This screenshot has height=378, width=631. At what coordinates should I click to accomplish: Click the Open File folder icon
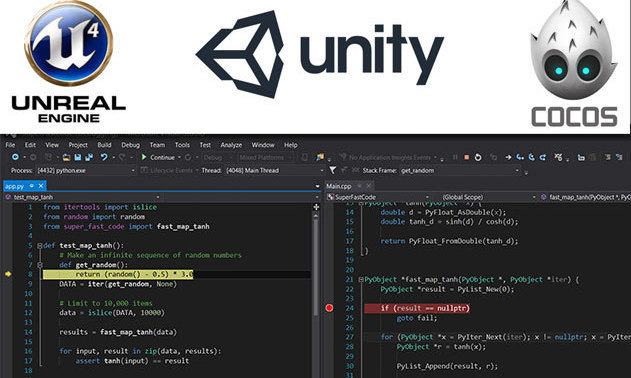tap(67, 157)
